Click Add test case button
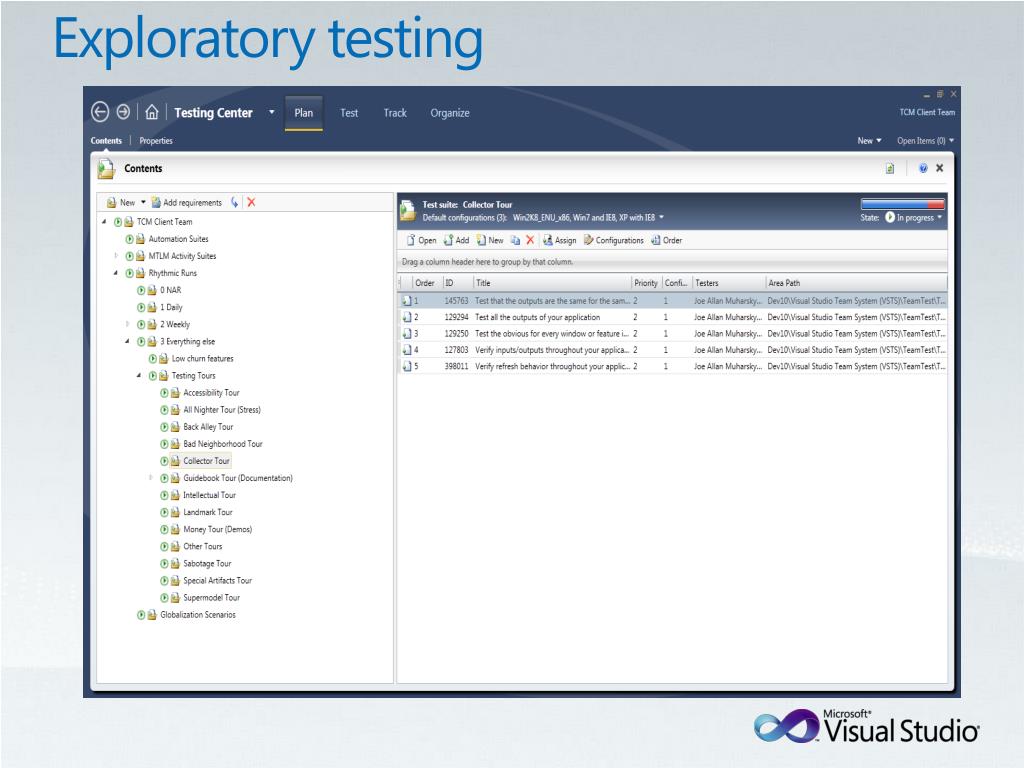 pyautogui.click(x=456, y=240)
